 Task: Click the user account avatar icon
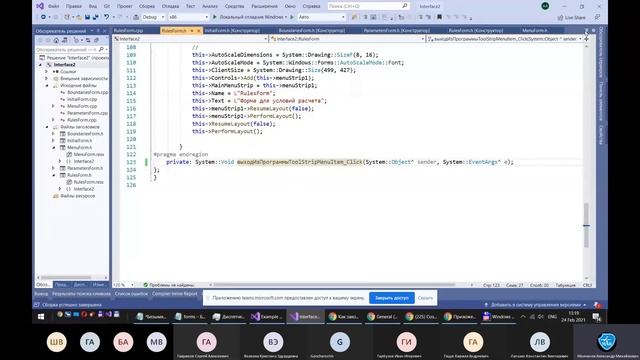[545, 6]
